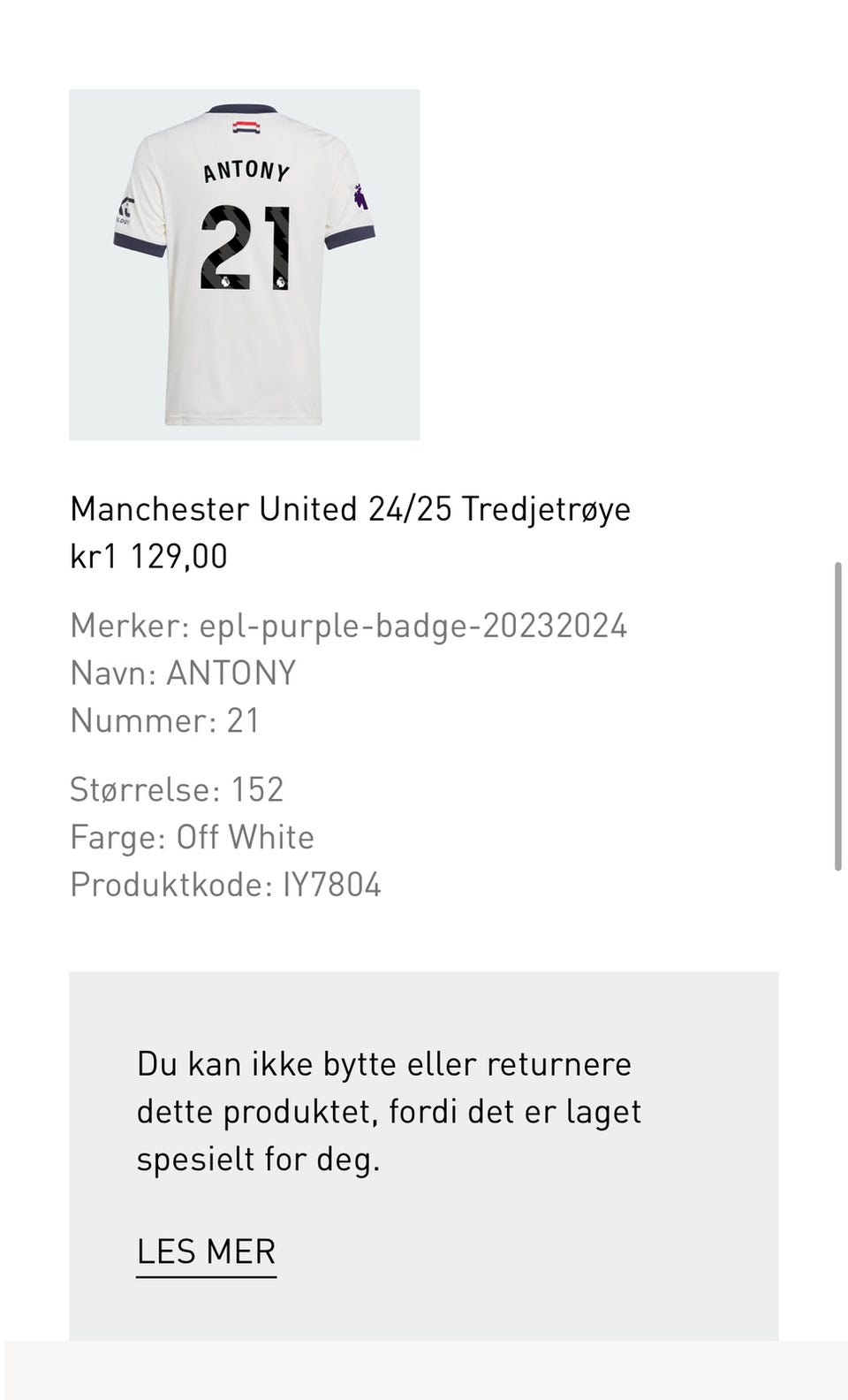The height and width of the screenshot is (1400, 848).
Task: Click the purple Premier League sleeve badge
Action: click(361, 197)
